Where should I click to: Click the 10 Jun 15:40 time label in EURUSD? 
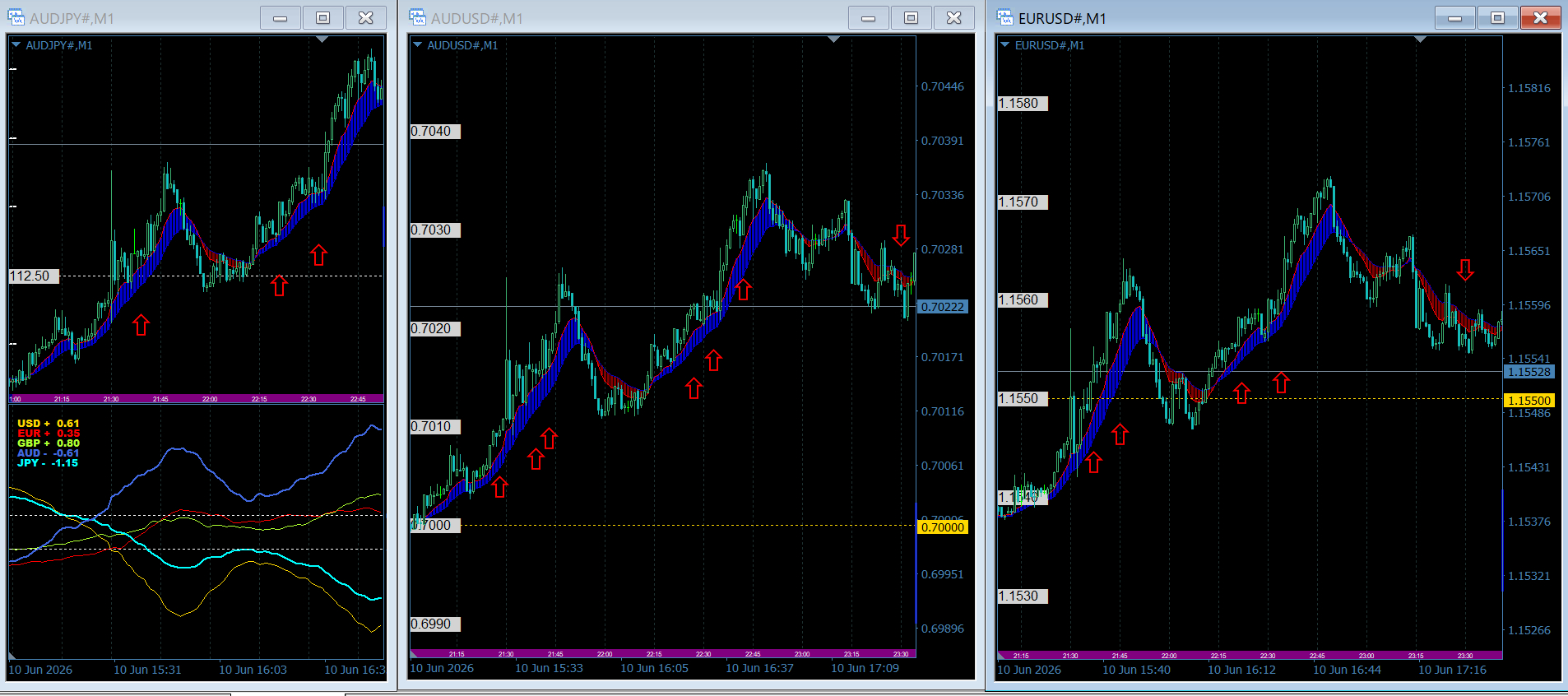[1136, 670]
